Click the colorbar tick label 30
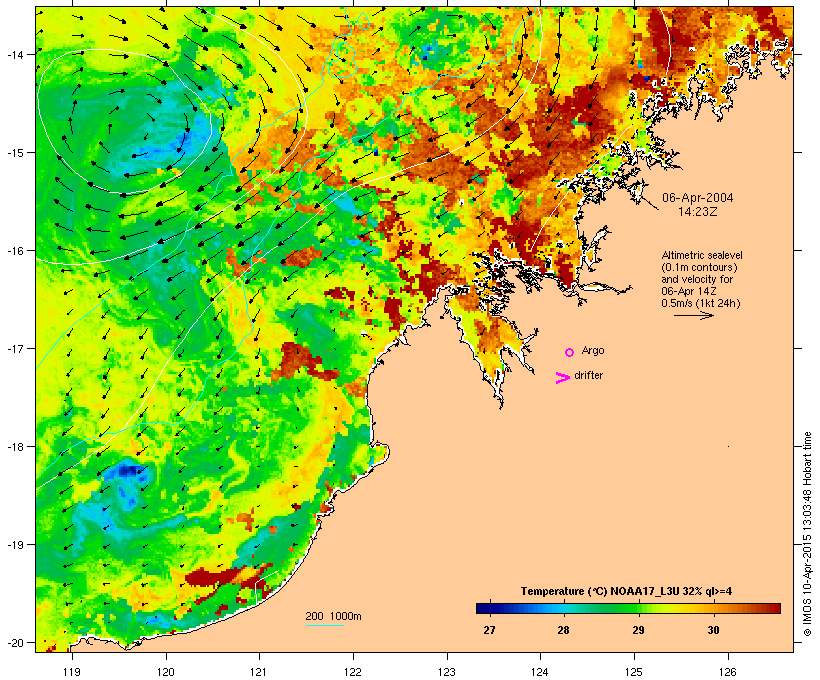This screenshot has height=680, width=820. [x=713, y=630]
